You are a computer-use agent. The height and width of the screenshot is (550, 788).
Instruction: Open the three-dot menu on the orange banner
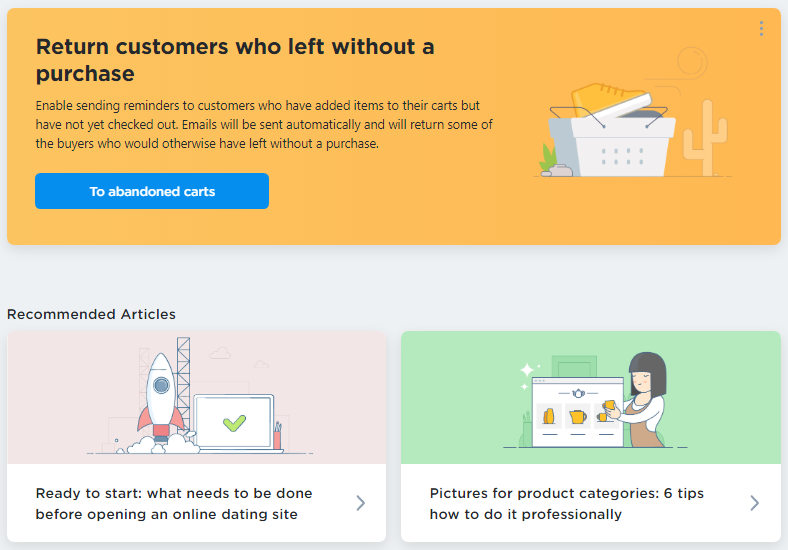[x=761, y=28]
